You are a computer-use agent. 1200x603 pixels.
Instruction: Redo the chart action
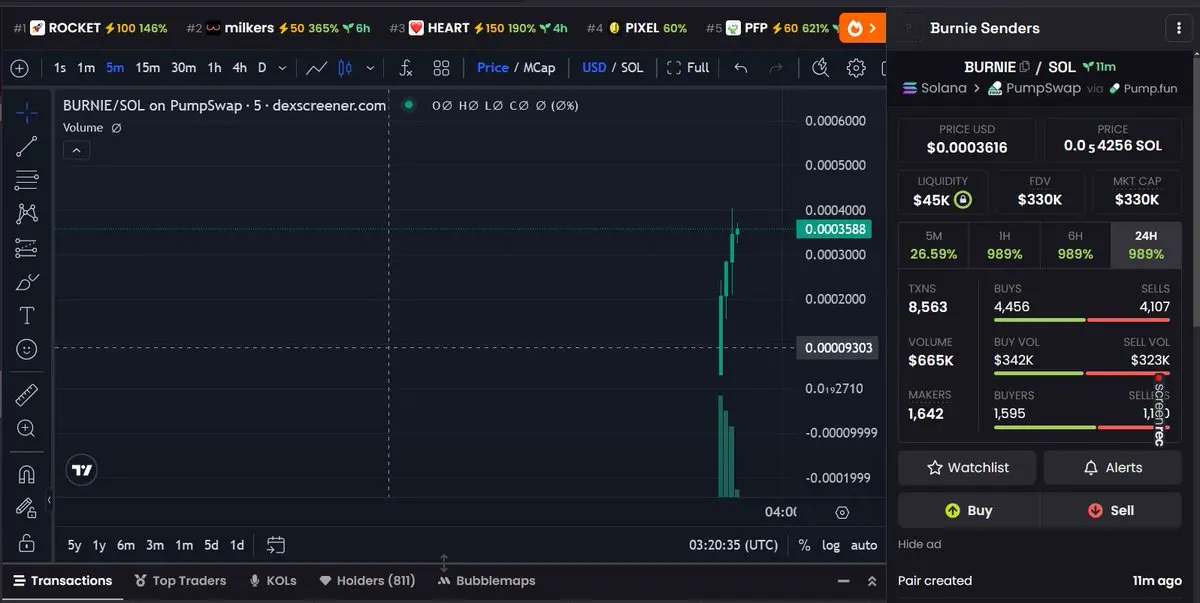[x=775, y=68]
